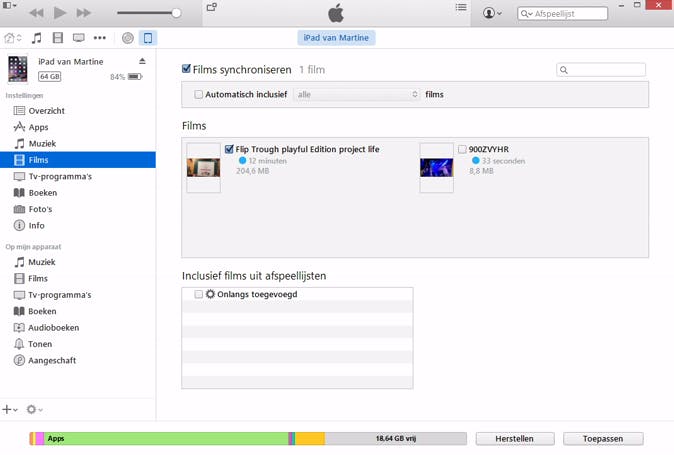
Task: Click the Herstellen button
Action: (515, 439)
